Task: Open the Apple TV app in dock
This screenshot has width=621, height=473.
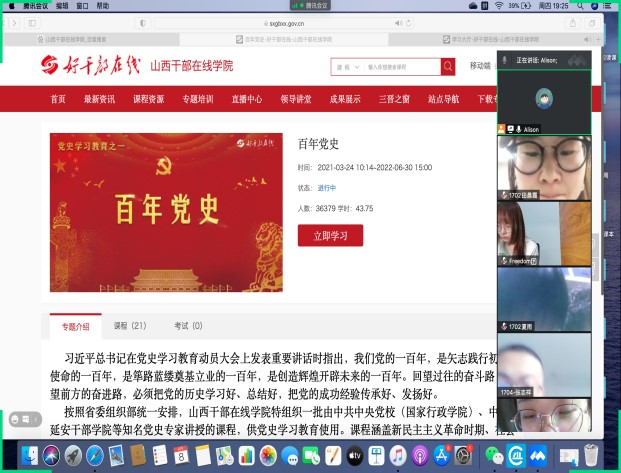Action: 354,454
